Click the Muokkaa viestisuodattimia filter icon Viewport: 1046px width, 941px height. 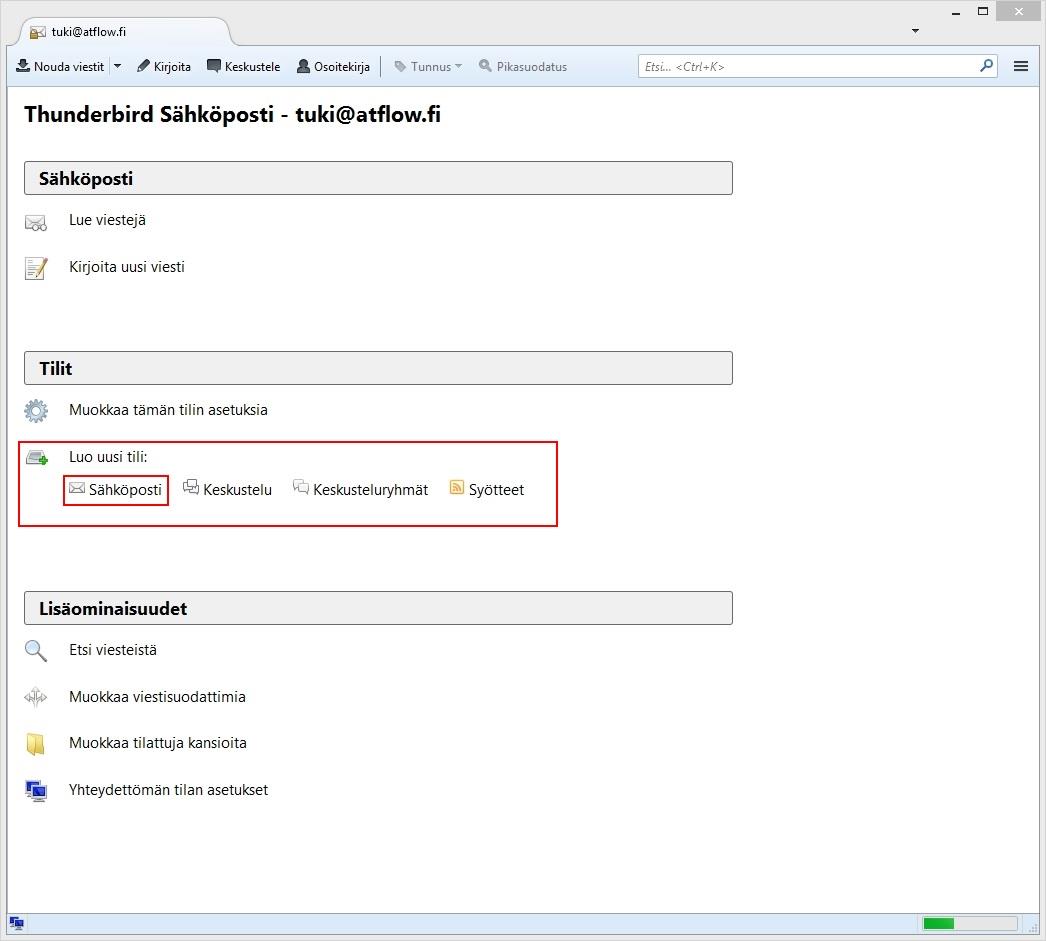36,698
